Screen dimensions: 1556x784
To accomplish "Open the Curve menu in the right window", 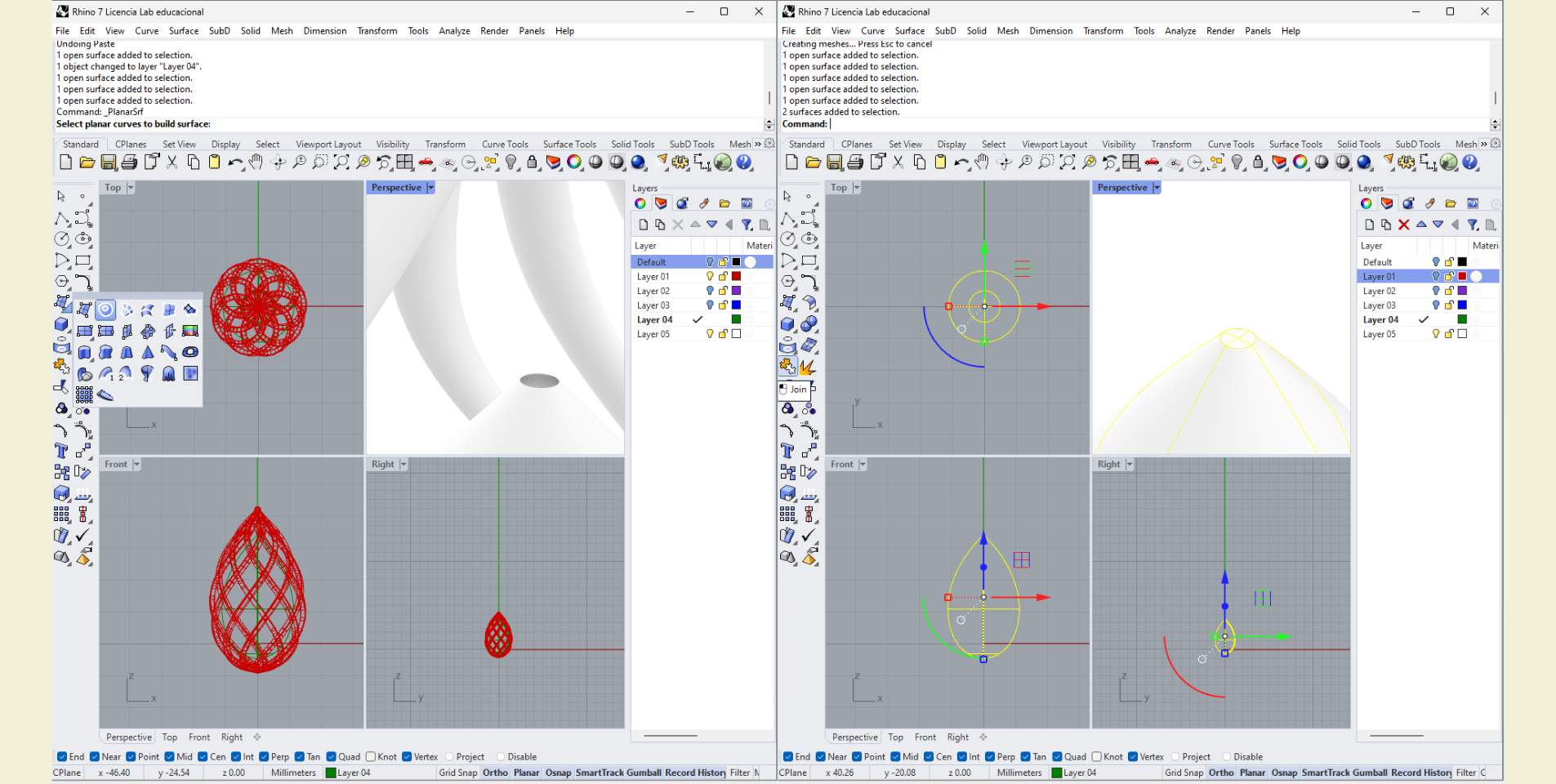I will (872, 31).
